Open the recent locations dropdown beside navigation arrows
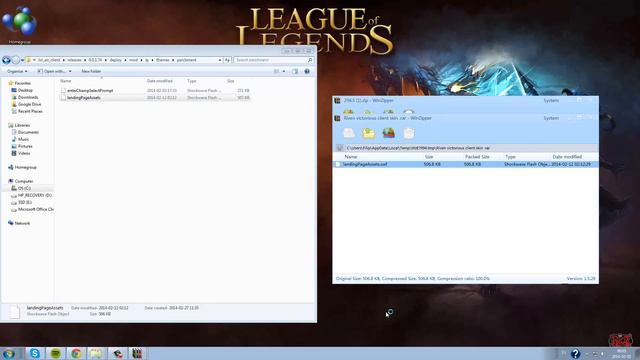The height and width of the screenshot is (360, 640). [22, 60]
